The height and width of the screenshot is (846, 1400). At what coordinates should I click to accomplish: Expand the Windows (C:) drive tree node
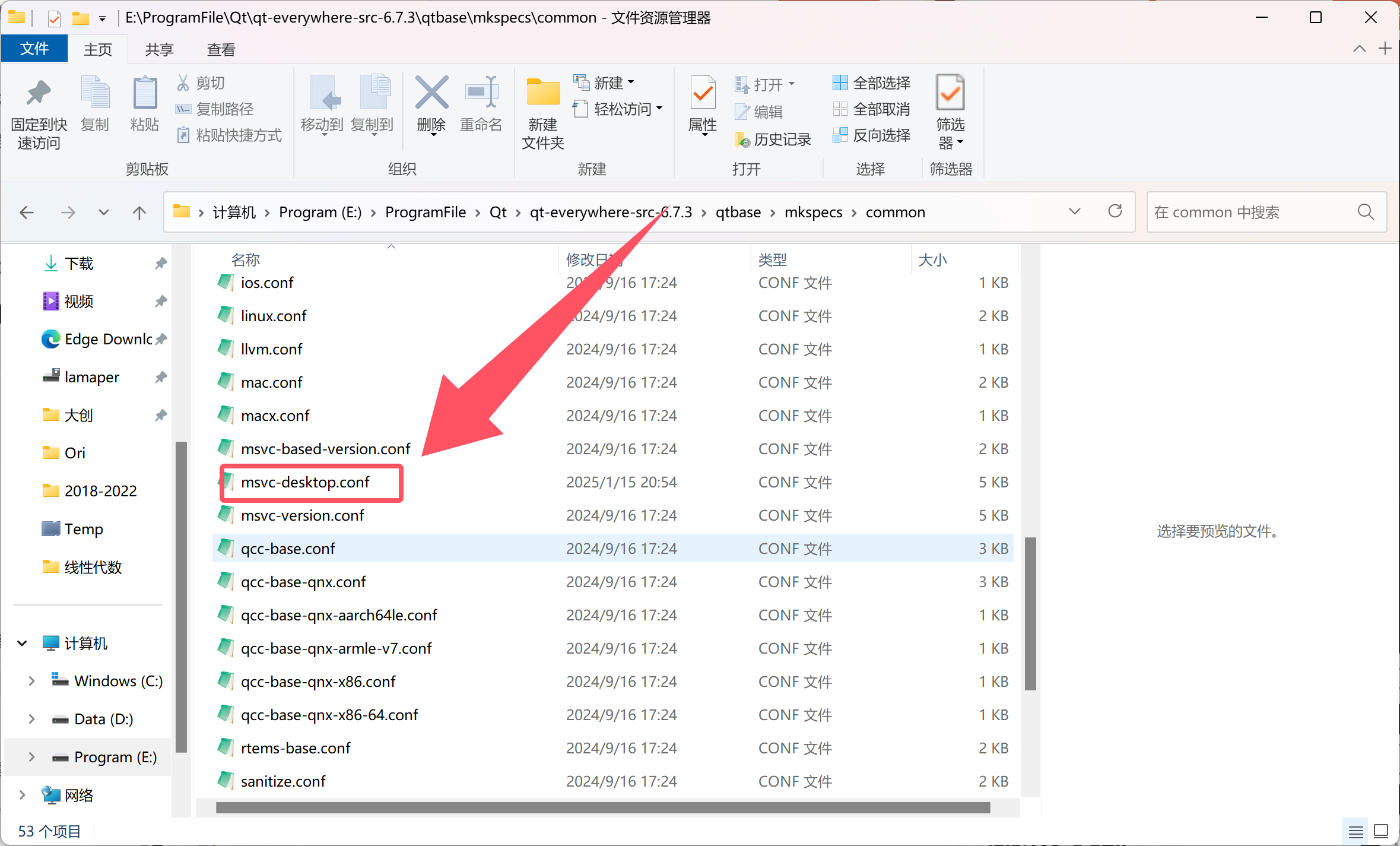coord(31,681)
